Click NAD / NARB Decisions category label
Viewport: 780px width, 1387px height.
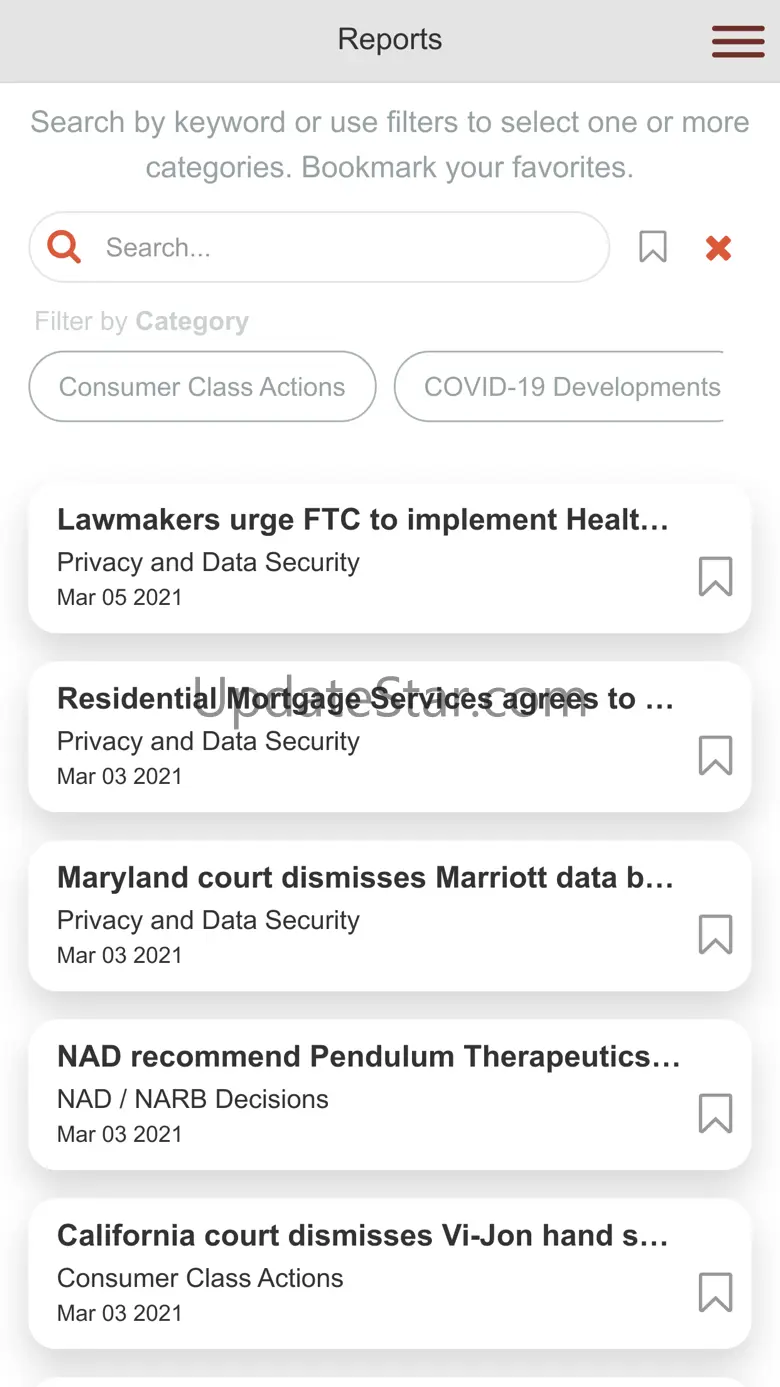[x=193, y=1099]
